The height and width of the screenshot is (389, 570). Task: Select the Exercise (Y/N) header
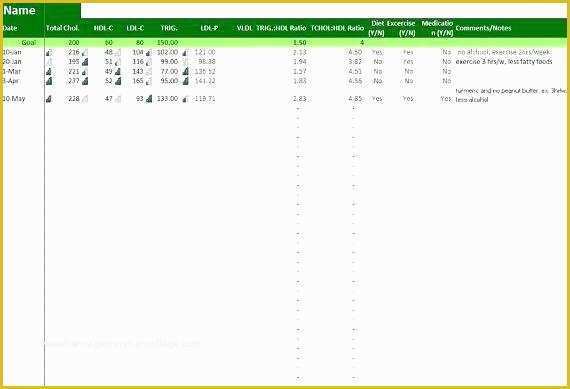point(401,28)
